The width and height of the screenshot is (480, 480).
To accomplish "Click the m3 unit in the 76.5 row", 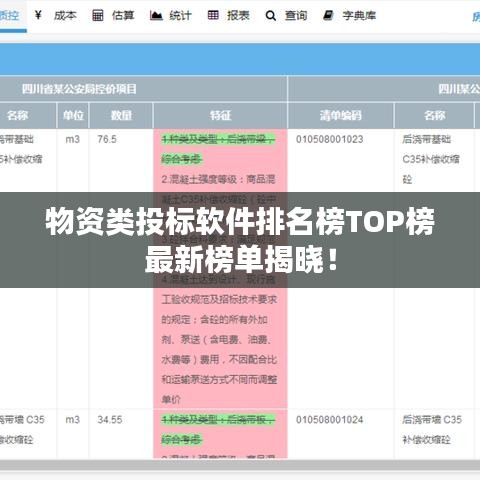I will (x=73, y=139).
